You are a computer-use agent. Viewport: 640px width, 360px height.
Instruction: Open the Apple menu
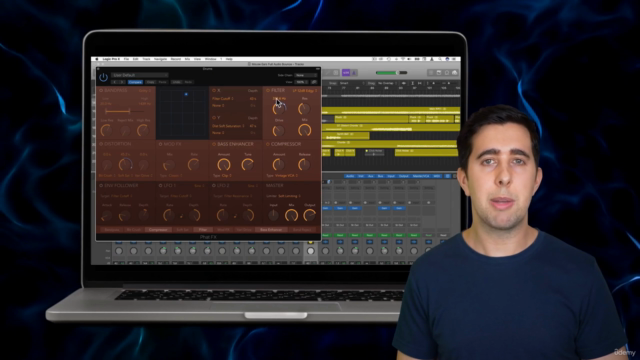pyautogui.click(x=97, y=59)
